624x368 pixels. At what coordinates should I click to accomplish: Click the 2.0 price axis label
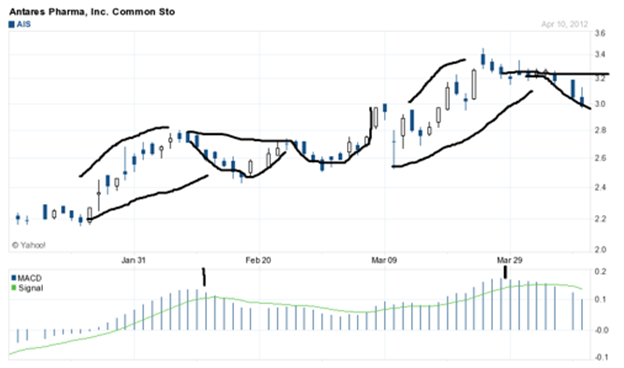click(600, 249)
